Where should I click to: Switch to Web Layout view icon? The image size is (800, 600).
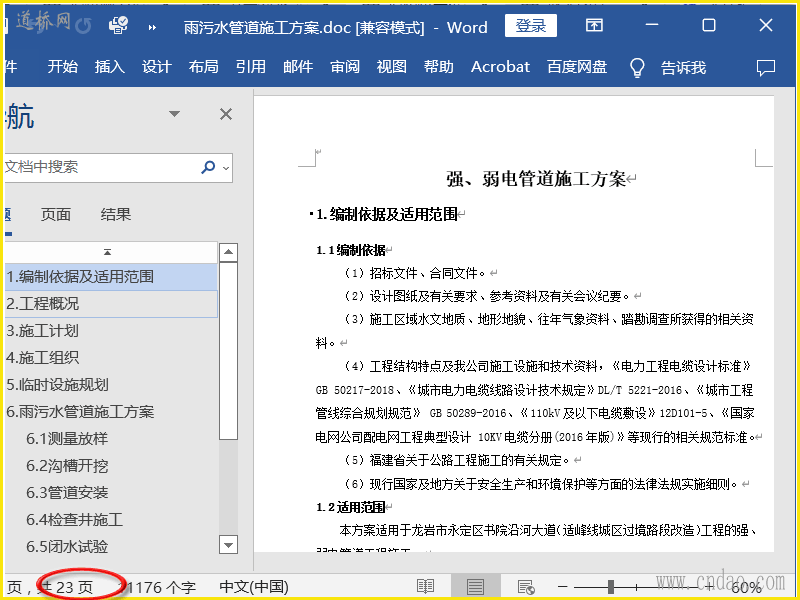tap(526, 587)
